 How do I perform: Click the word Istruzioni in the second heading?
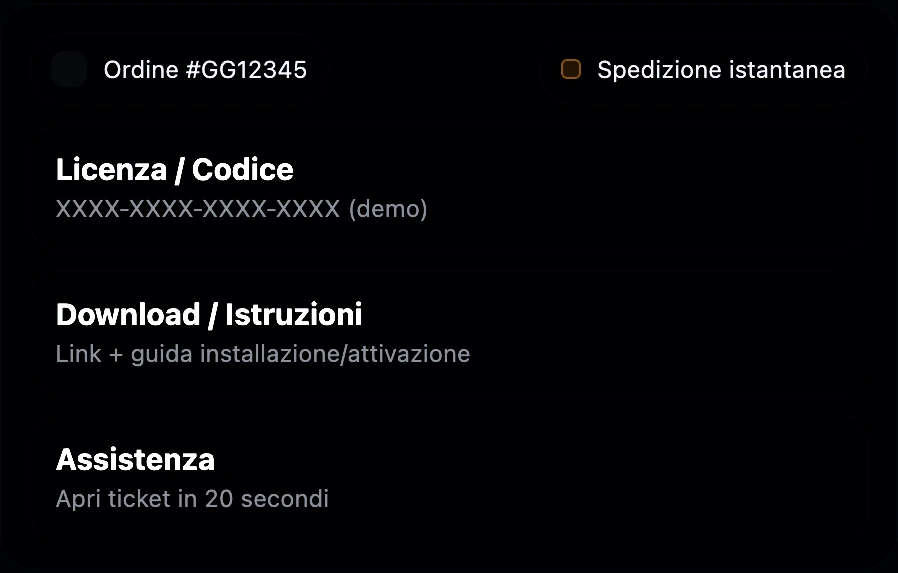point(294,315)
